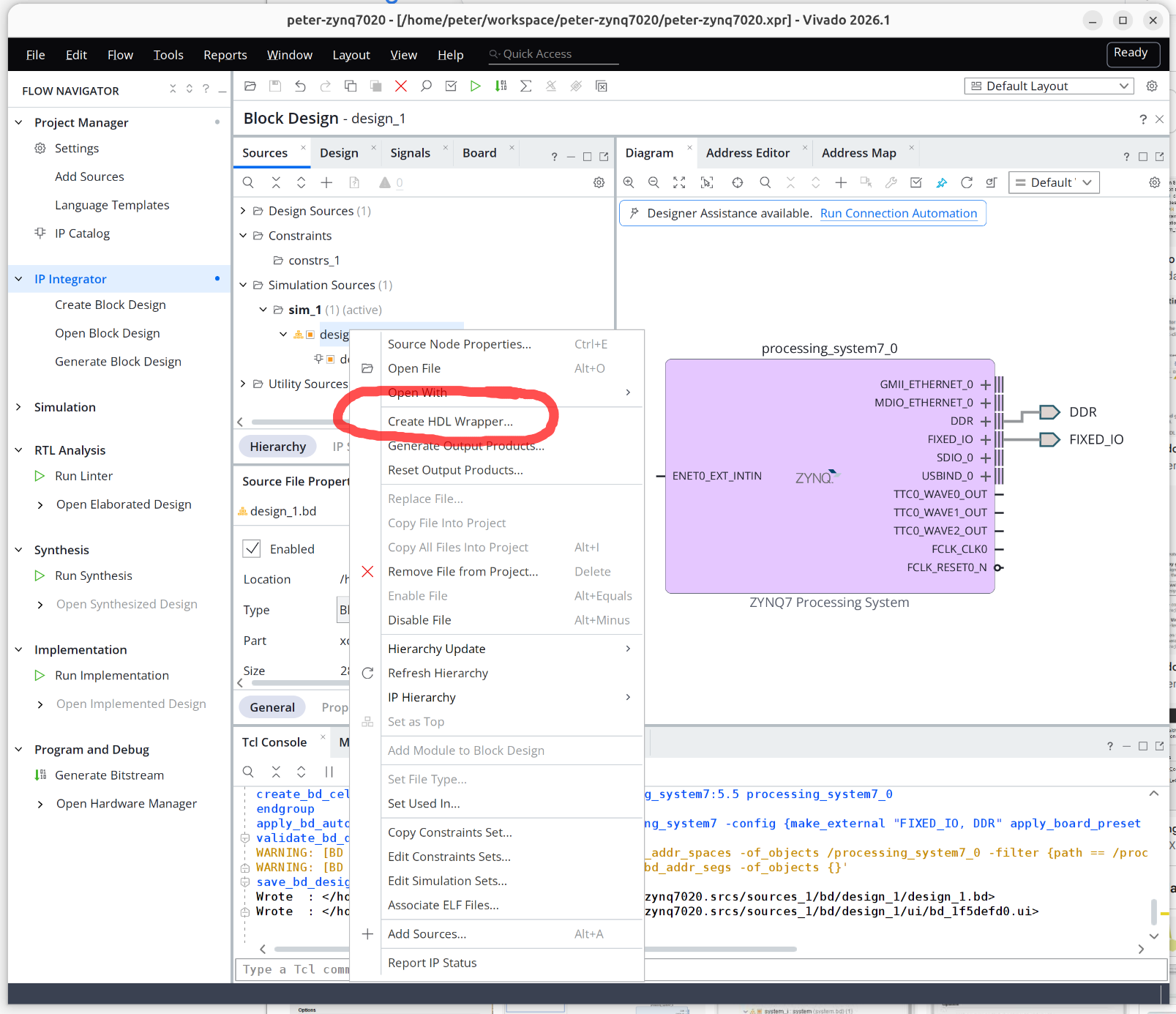Click the sigma icon in main toolbar
The width and height of the screenshot is (1176, 1014).
tap(525, 86)
